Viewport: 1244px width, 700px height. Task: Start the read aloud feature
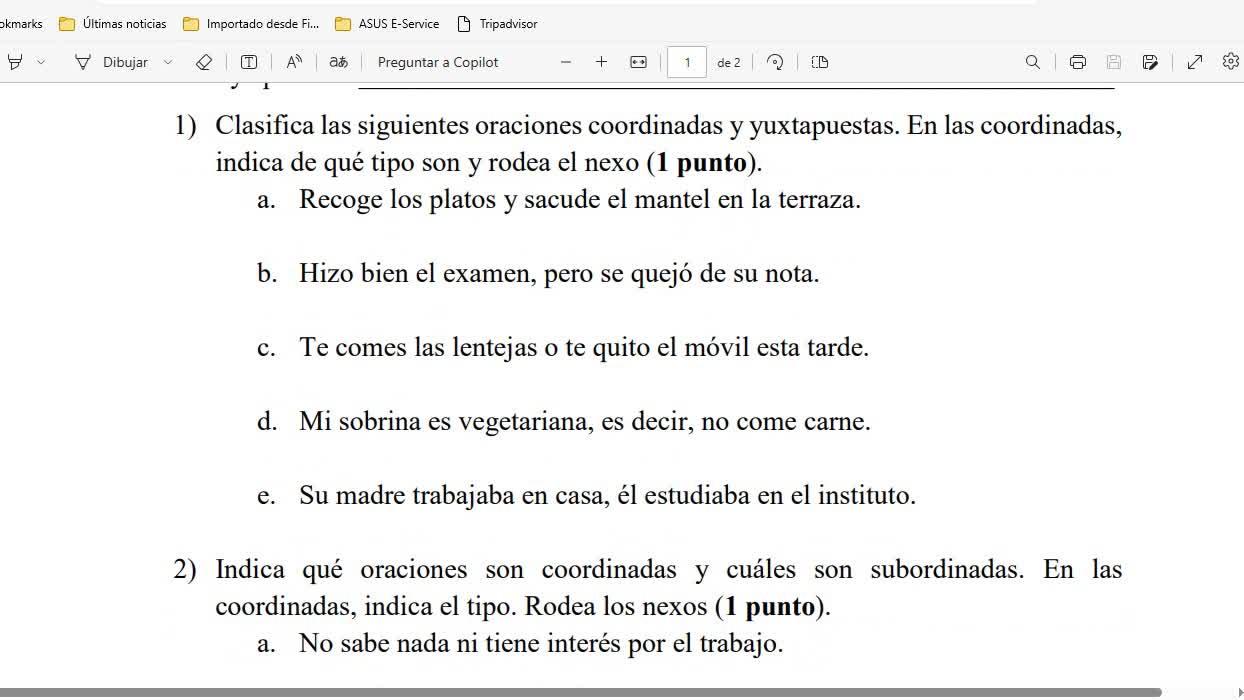coord(294,62)
